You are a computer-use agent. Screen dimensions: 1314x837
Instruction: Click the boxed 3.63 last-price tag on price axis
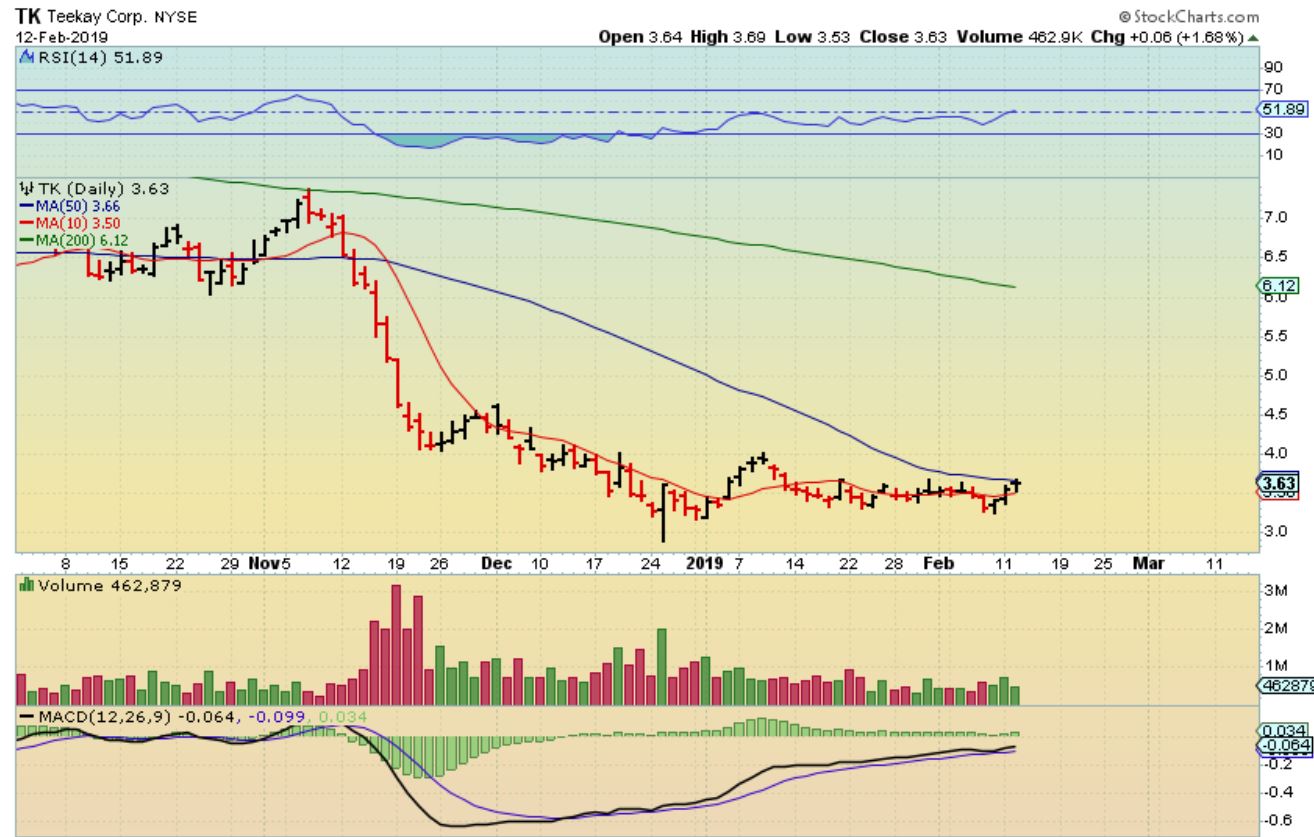coord(1276,484)
